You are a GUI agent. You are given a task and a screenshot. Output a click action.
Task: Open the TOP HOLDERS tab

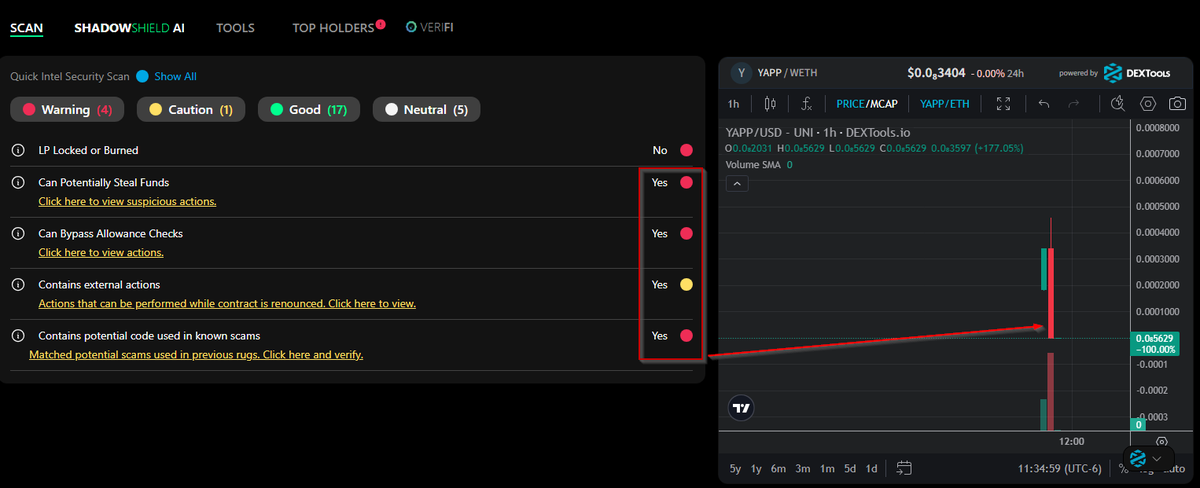pyautogui.click(x=333, y=28)
